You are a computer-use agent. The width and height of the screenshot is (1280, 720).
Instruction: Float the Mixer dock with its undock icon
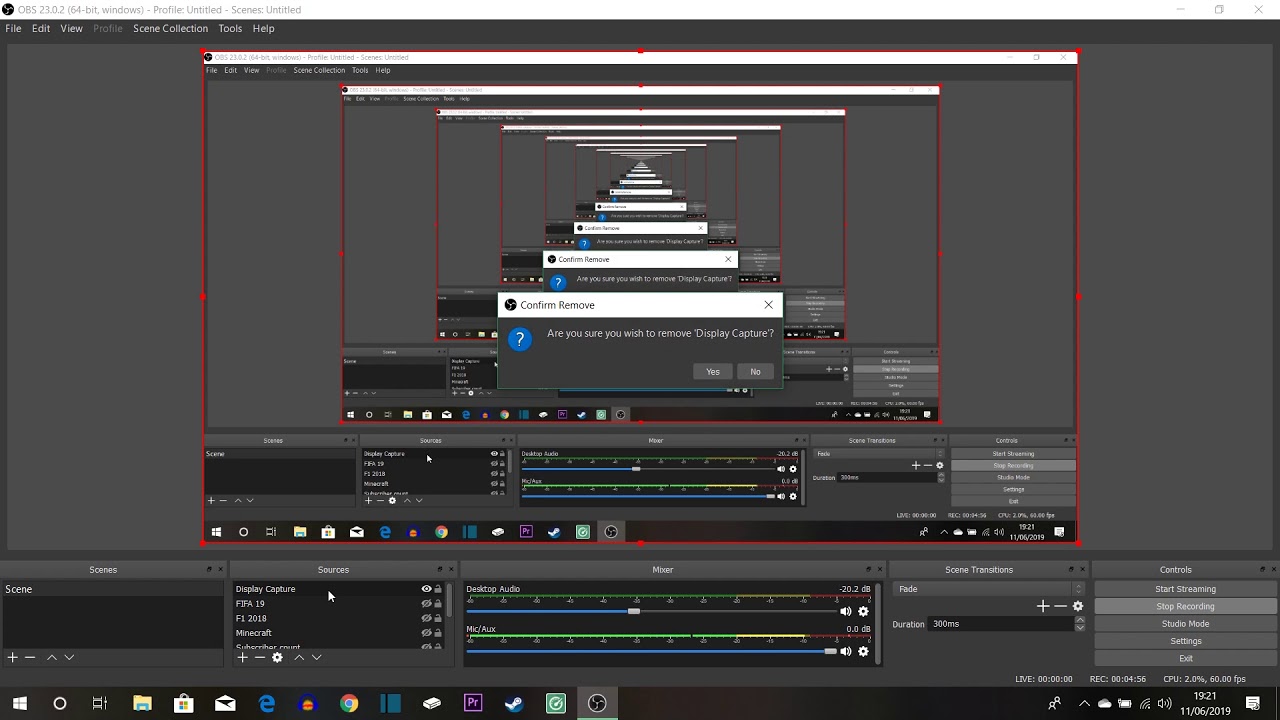(868, 570)
